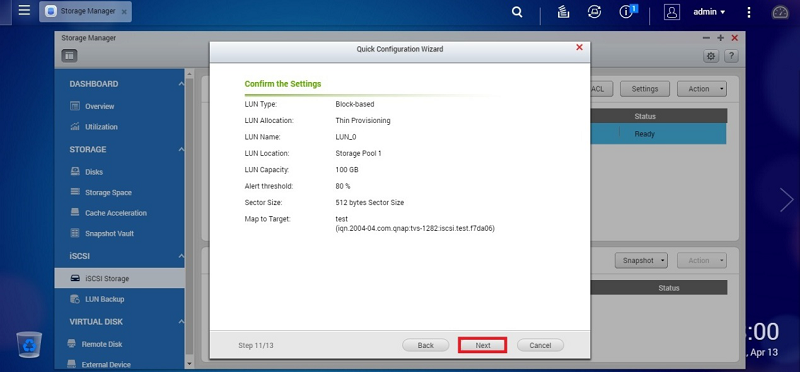Collapse the STORAGE section

181,150
